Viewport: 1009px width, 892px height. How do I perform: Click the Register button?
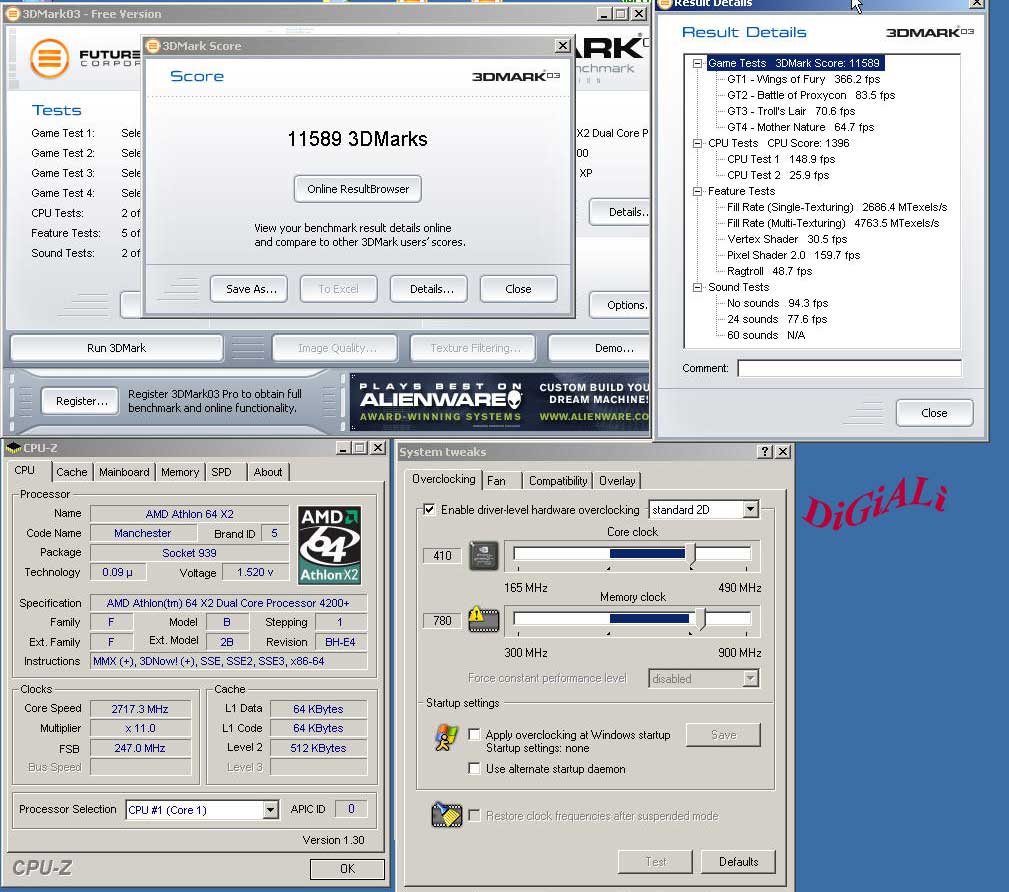click(x=82, y=401)
